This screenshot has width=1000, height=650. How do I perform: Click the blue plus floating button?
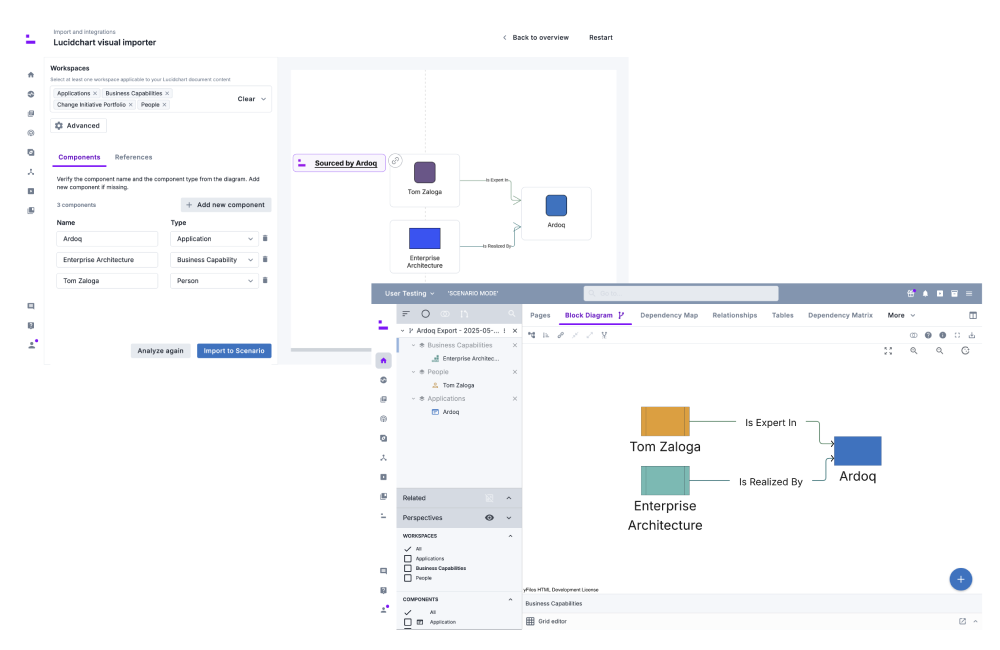(x=960, y=579)
